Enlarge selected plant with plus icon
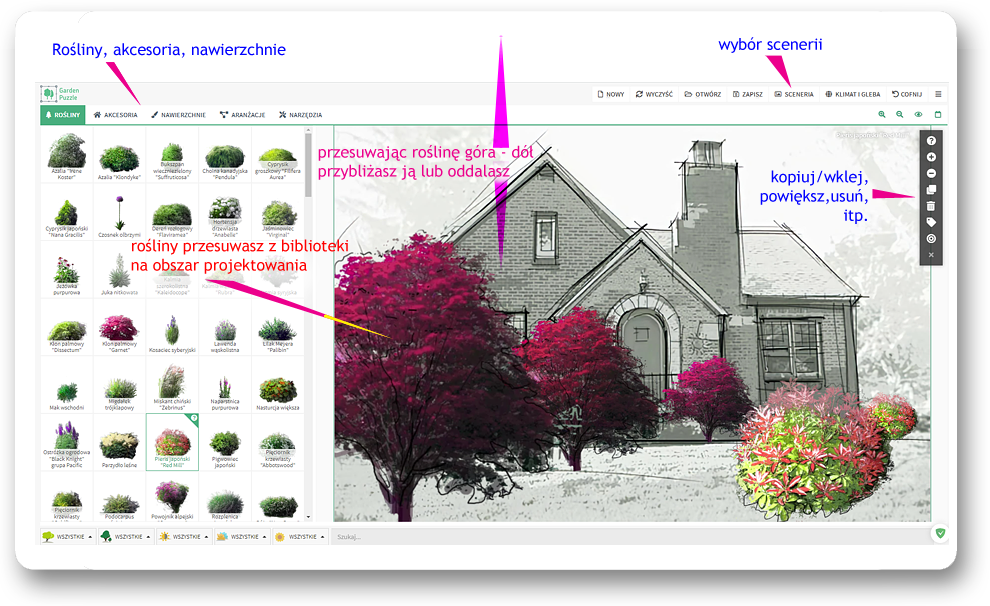The image size is (990, 606). [x=931, y=158]
